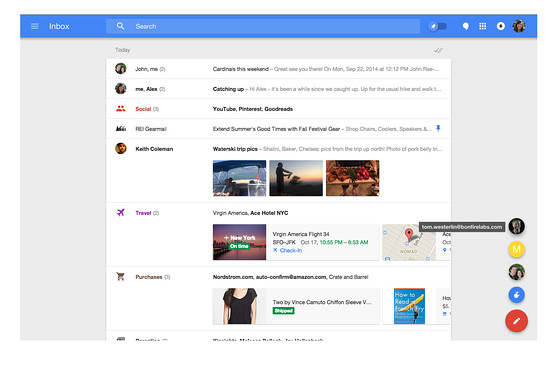Compose to tom.westerlin contact avatar
The image size is (553, 369).
point(516,226)
